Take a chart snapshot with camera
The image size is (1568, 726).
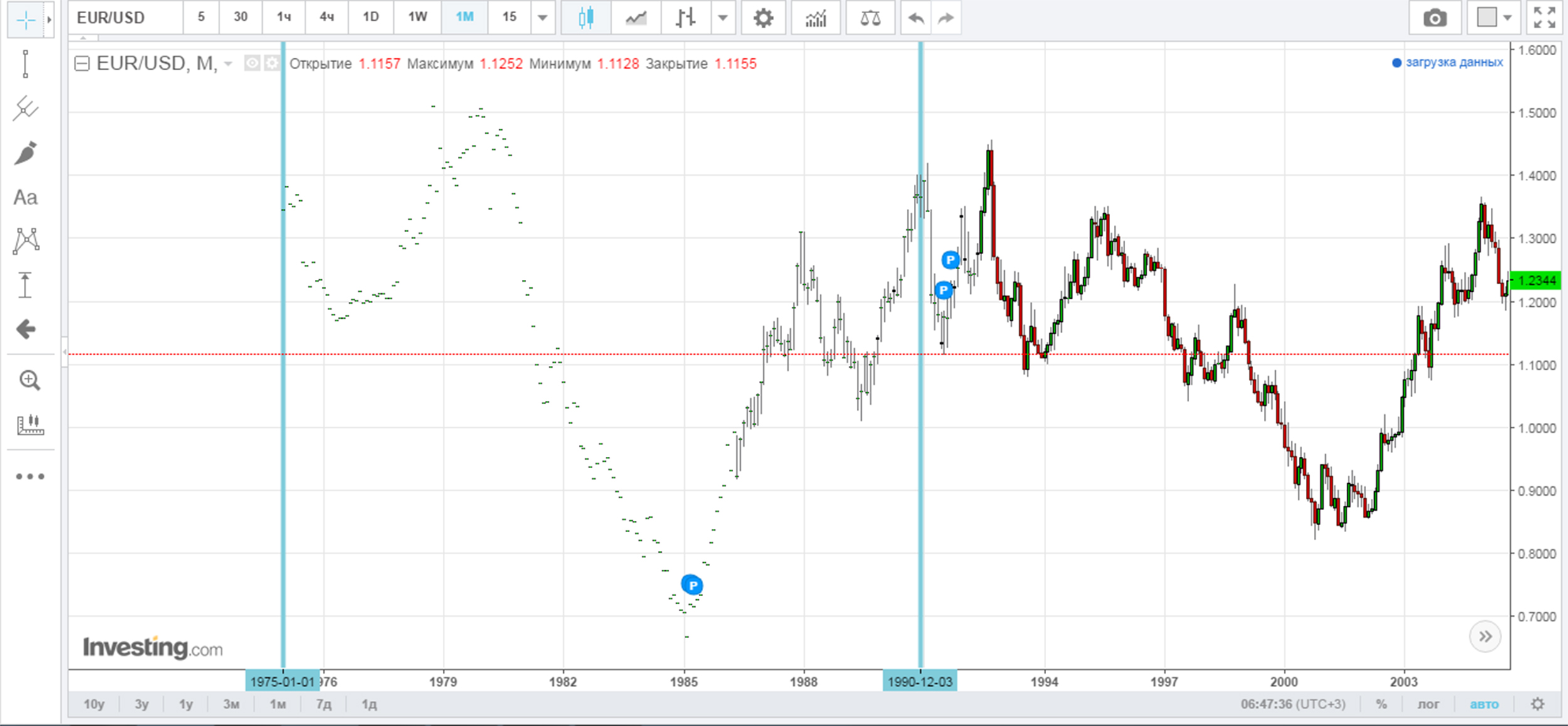[1434, 18]
